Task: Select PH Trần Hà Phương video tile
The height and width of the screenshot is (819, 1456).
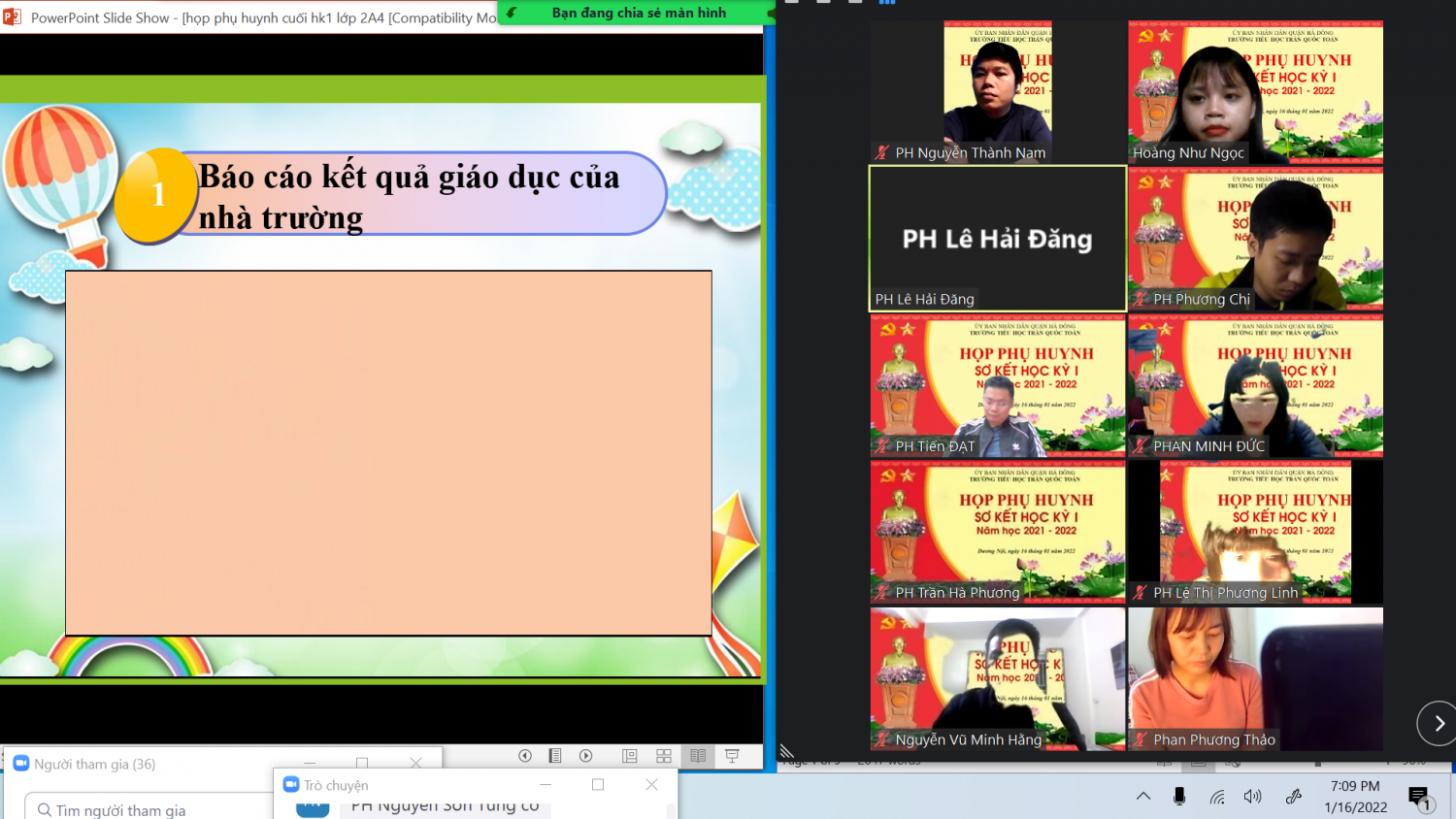Action: [998, 532]
